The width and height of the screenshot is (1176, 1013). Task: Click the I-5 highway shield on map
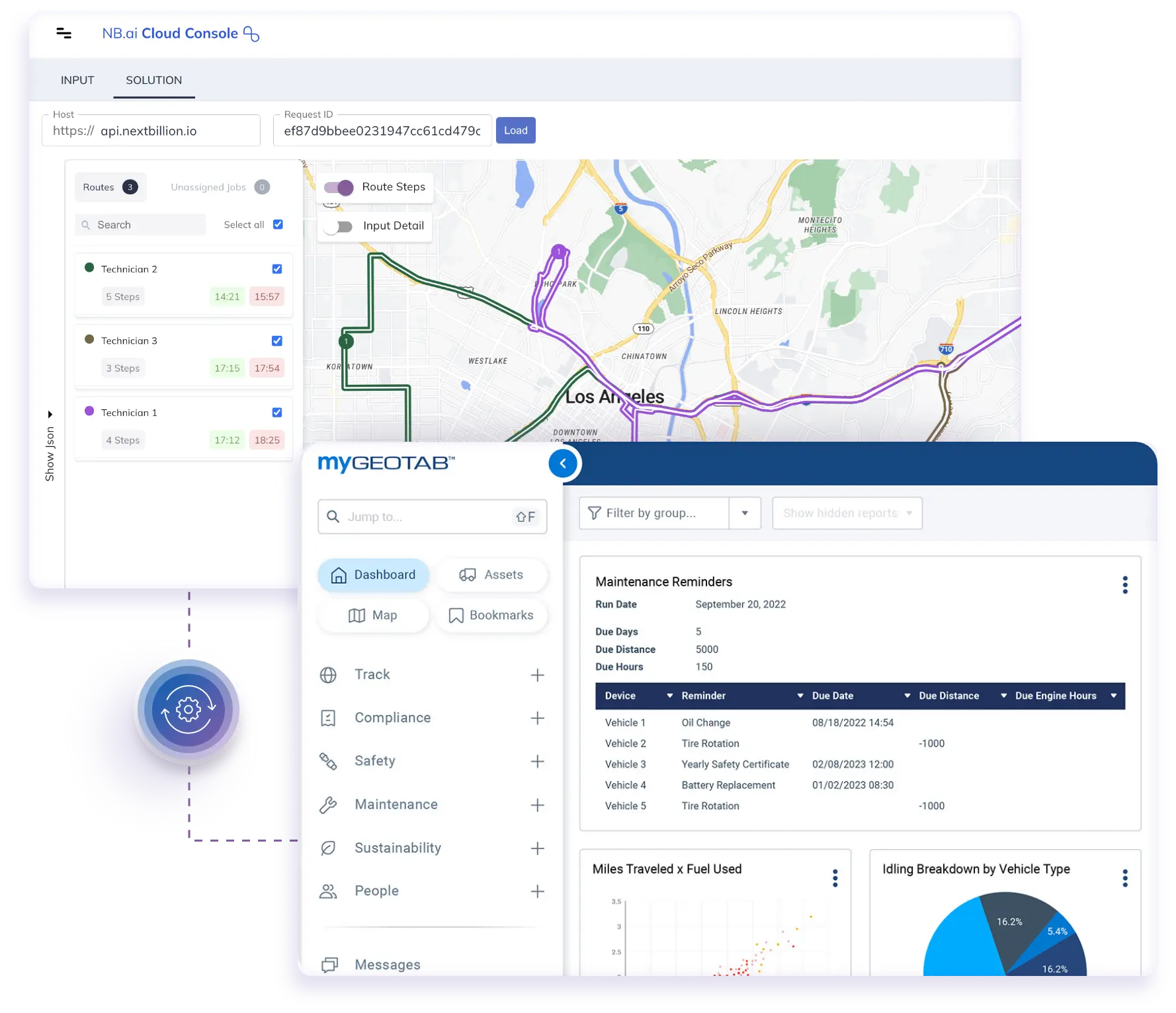coord(620,208)
